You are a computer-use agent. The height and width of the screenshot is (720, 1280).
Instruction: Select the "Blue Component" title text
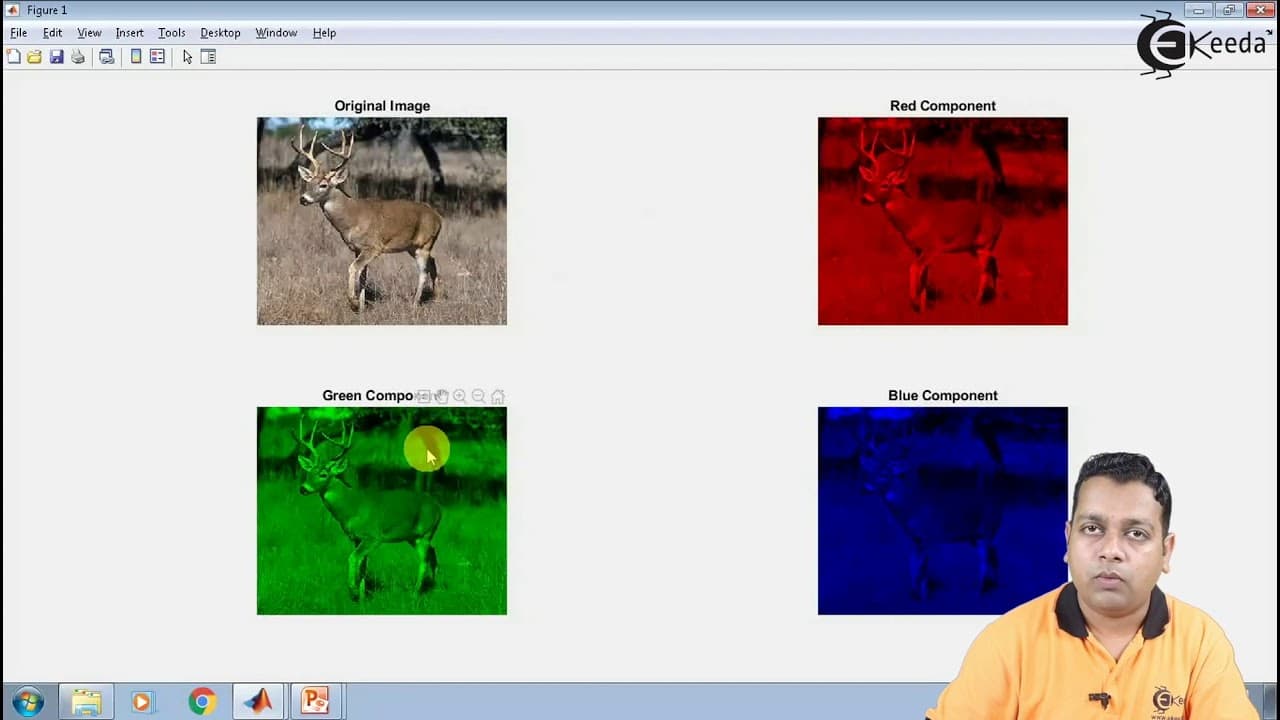(x=943, y=396)
